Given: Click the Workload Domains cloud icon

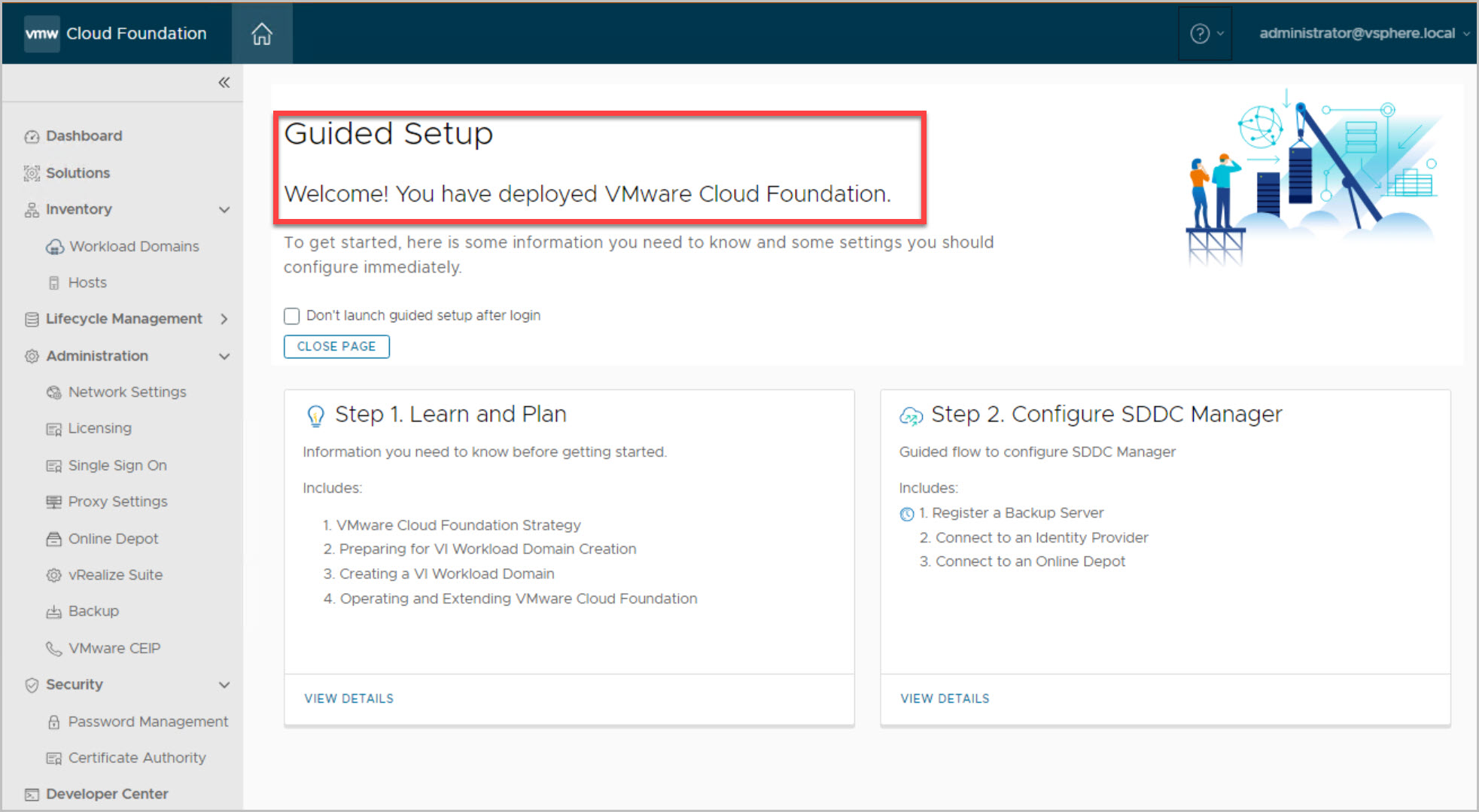Looking at the screenshot, I should pyautogui.click(x=54, y=247).
